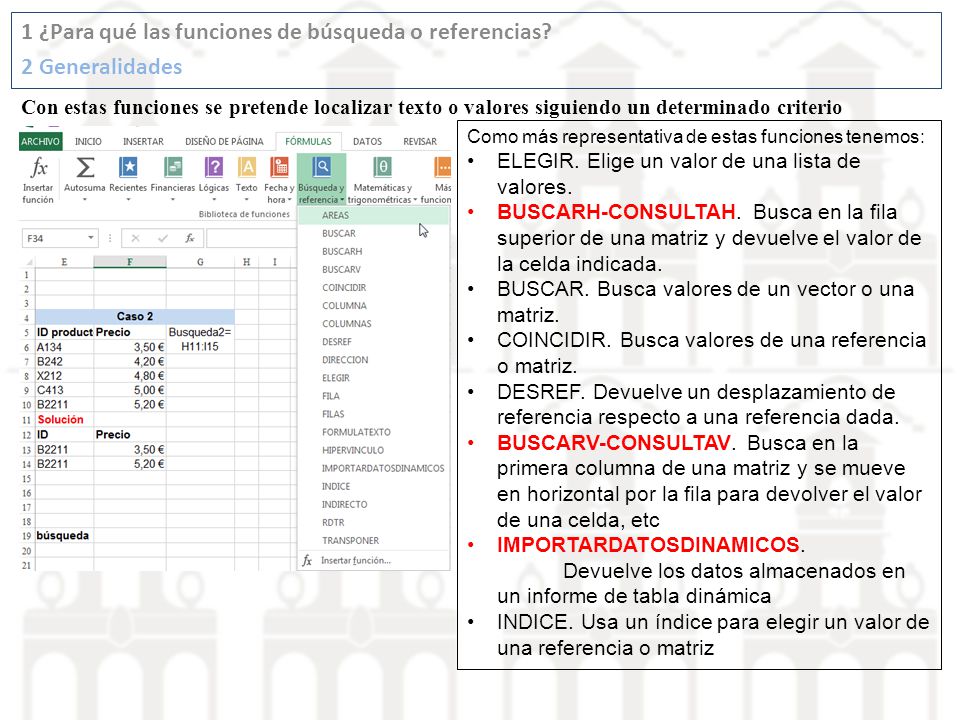Select column E header
The width and height of the screenshot is (960, 720).
point(64,262)
